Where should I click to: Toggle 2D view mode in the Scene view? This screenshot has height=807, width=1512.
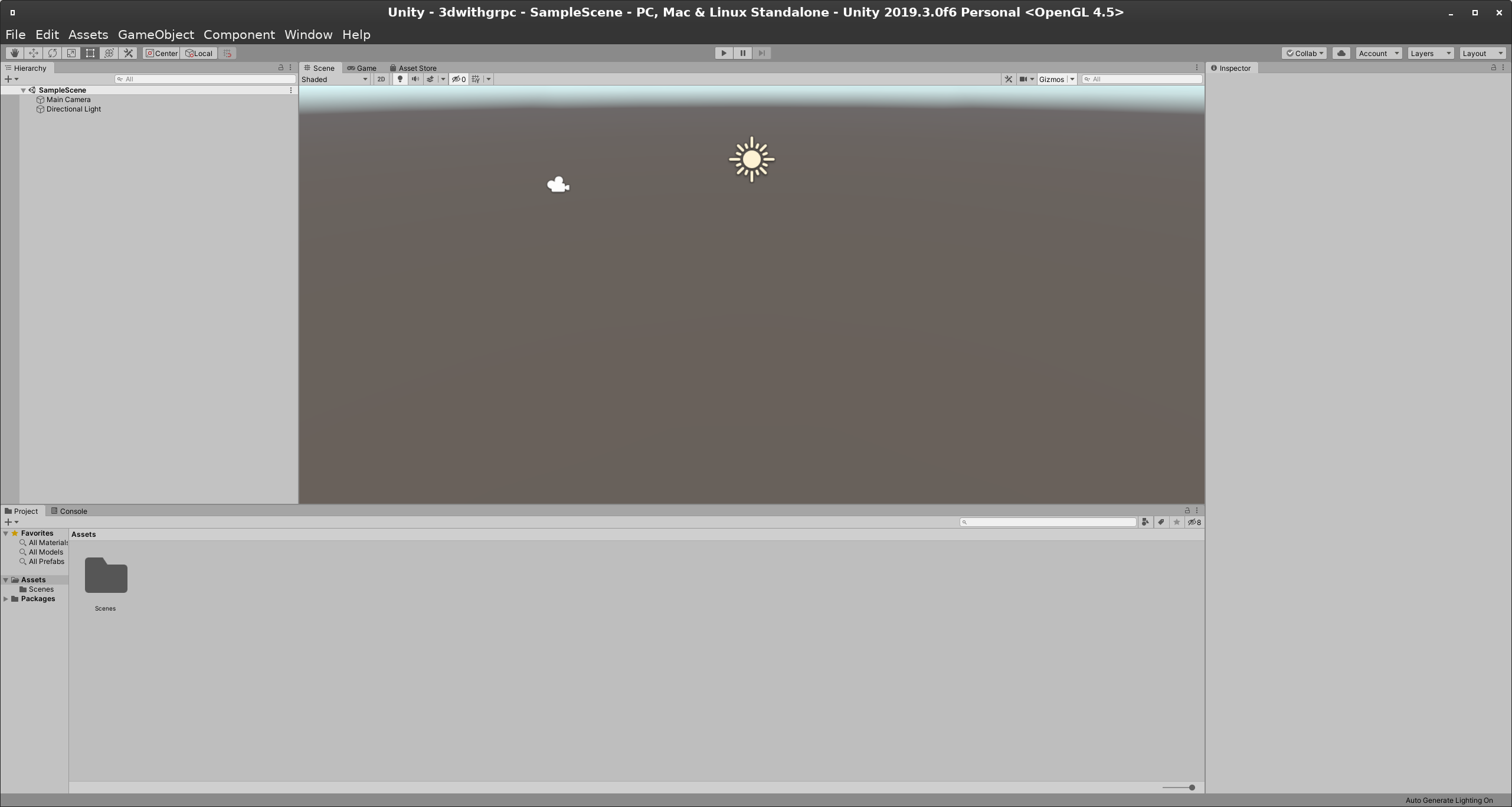[381, 78]
